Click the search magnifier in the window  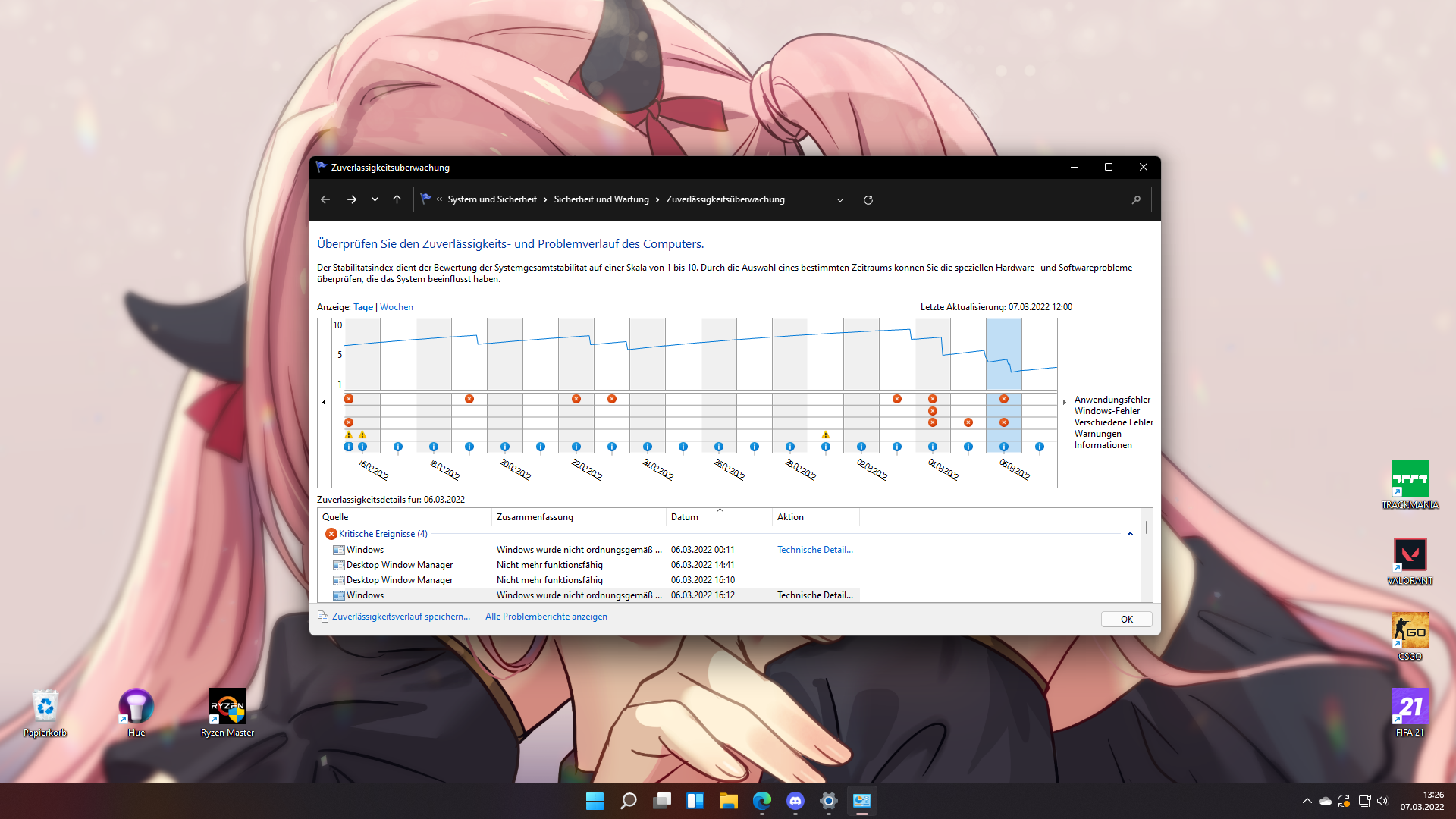point(1136,200)
